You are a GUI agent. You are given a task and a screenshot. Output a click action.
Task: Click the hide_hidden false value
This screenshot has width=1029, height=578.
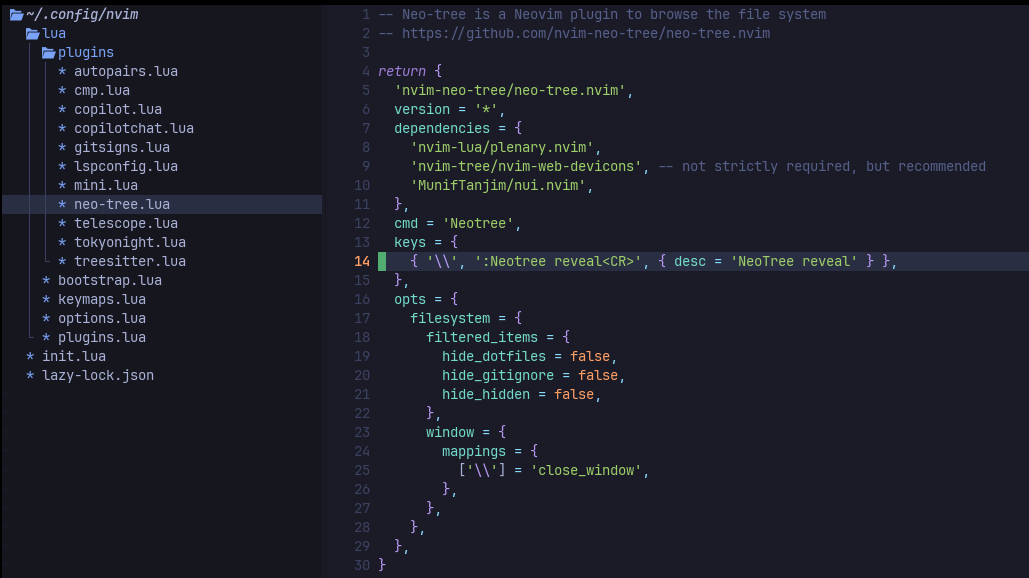click(x=574, y=395)
